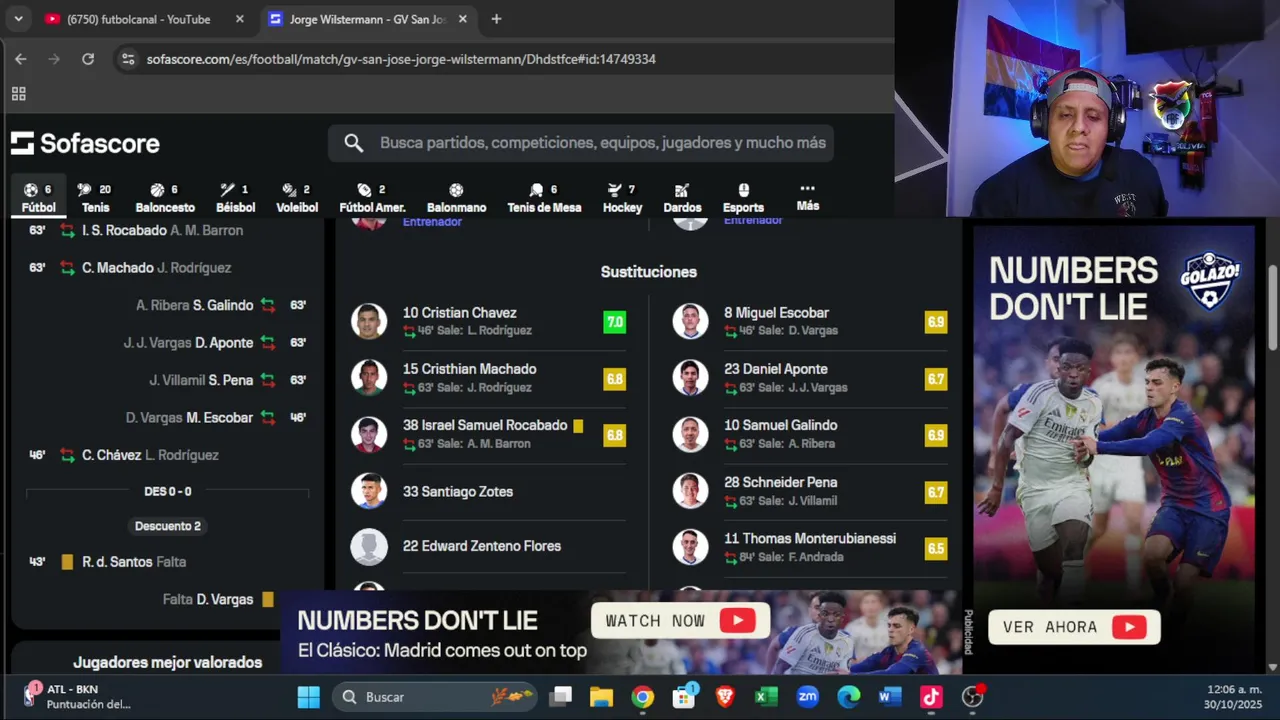This screenshot has height=720, width=1280.
Task: Click substitution icon beside M. Escobar
Action: coord(268,418)
